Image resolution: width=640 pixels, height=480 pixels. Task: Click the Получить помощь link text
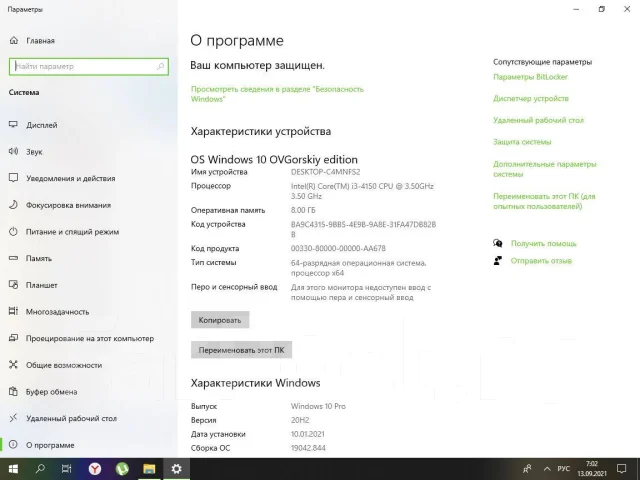(x=543, y=243)
